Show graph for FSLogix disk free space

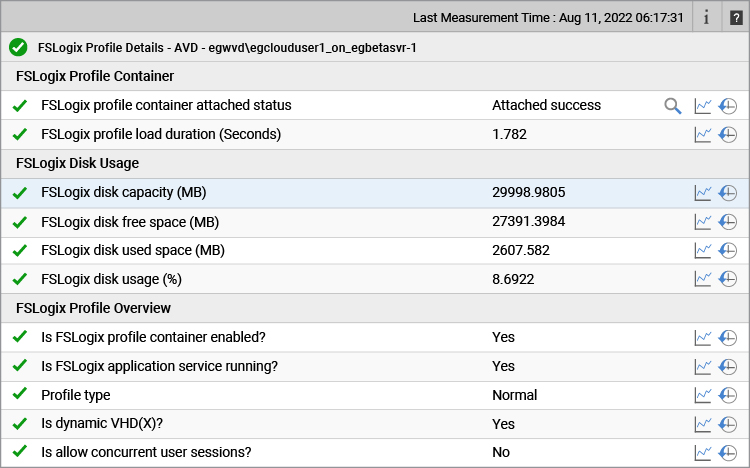point(703,222)
